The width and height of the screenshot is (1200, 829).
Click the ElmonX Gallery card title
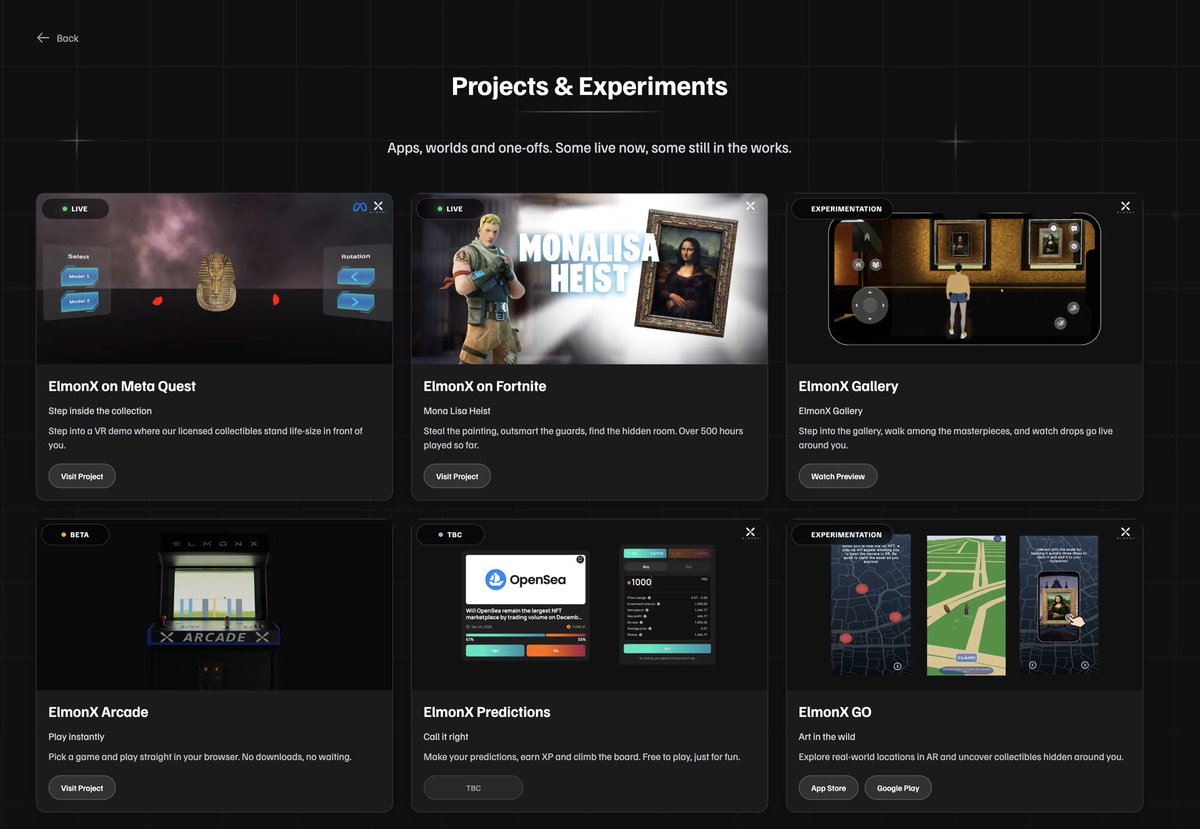pos(848,386)
